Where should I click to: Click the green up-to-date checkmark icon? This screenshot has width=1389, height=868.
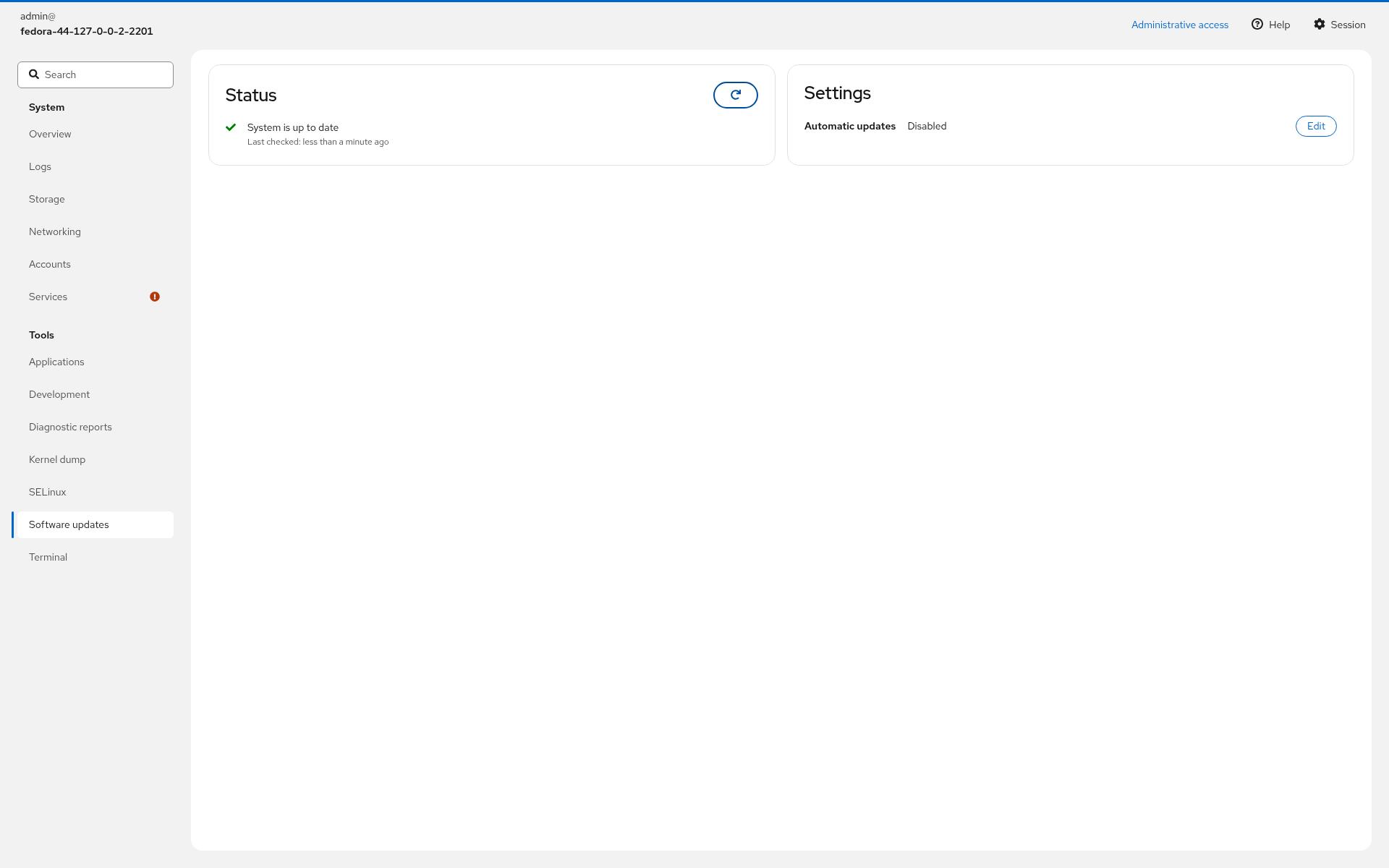click(x=231, y=127)
